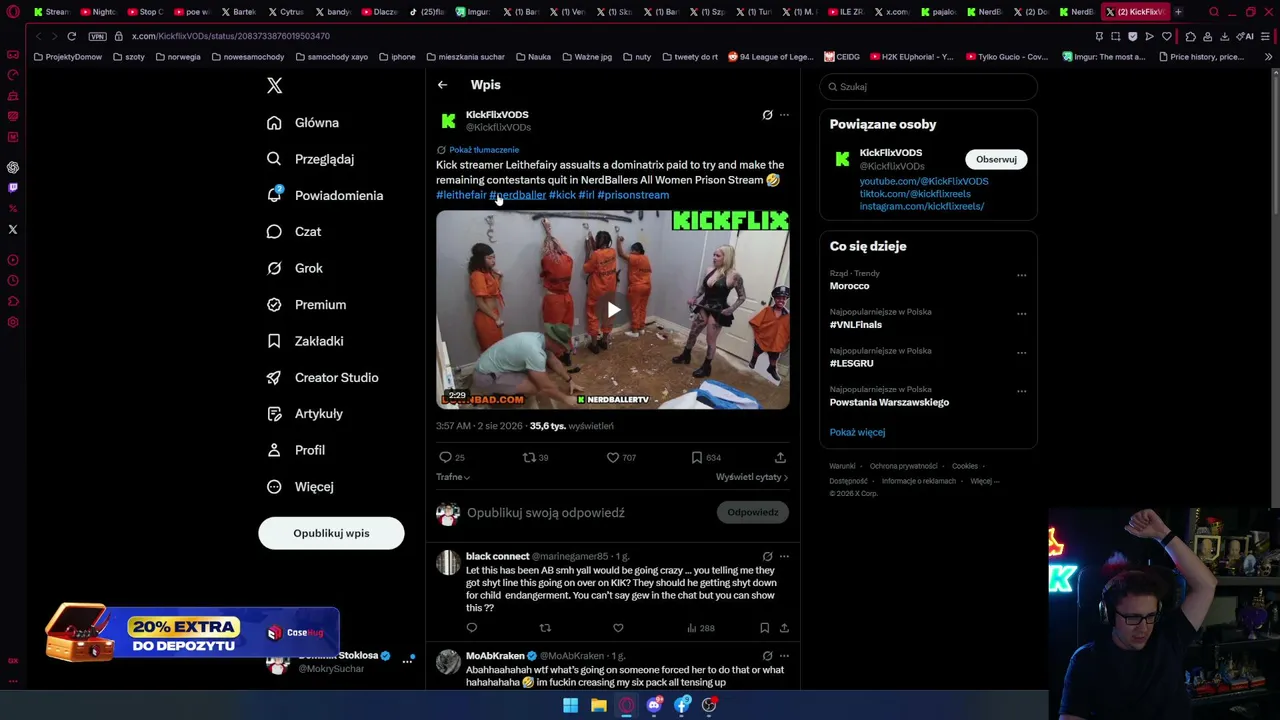Like the KickFlixVODS post (707 likes)
The height and width of the screenshot is (720, 1280).
coord(613,457)
